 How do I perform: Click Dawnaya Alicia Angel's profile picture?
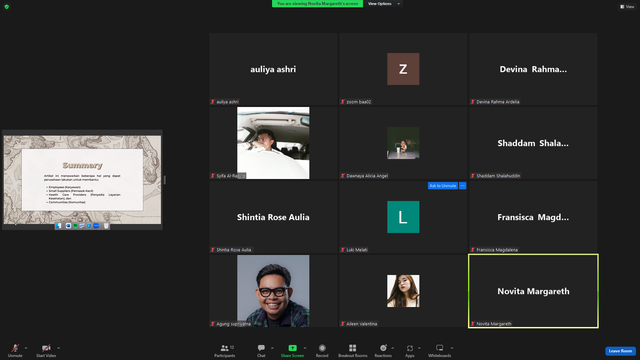point(403,143)
